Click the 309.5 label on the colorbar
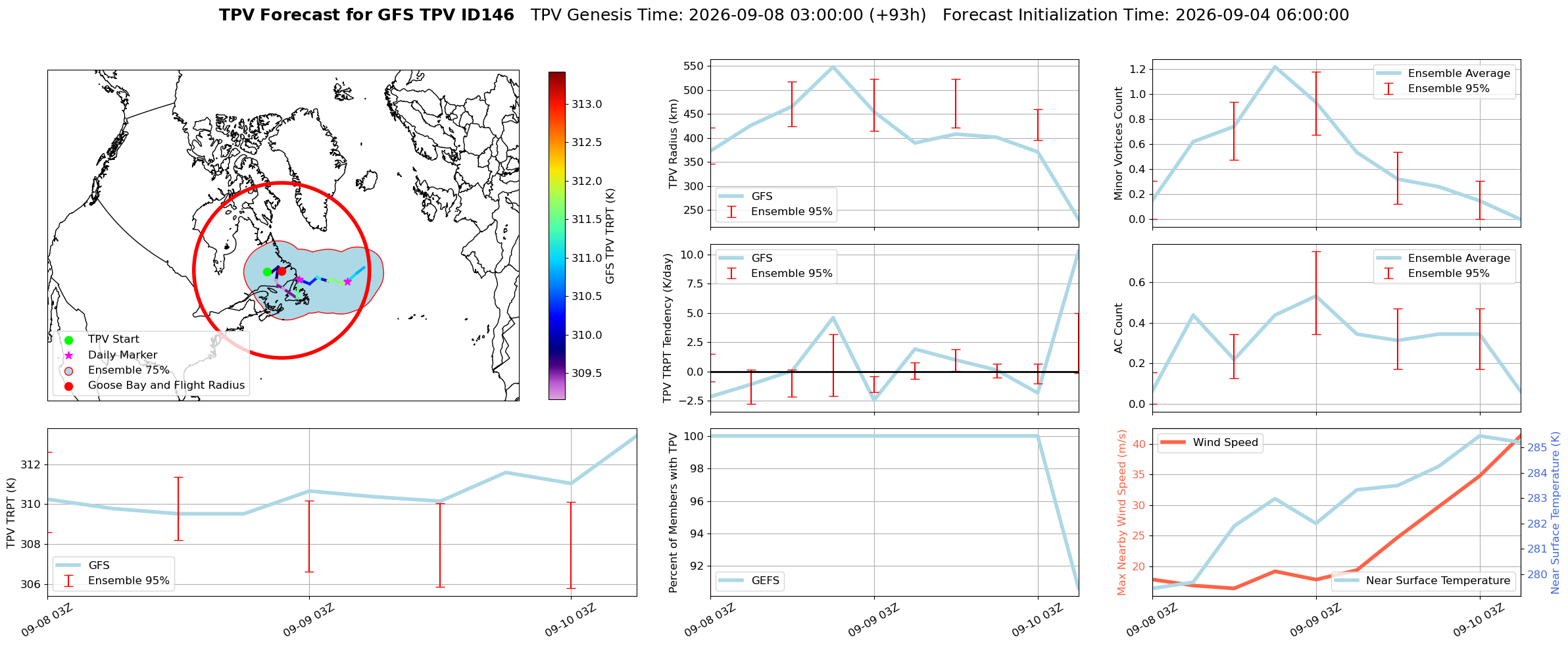1568x646 pixels. pyautogui.click(x=587, y=373)
